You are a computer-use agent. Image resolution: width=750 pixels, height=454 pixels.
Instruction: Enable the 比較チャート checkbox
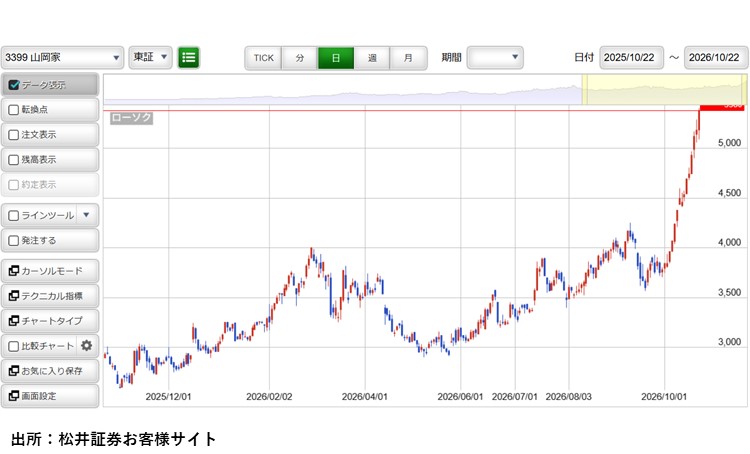[14, 346]
